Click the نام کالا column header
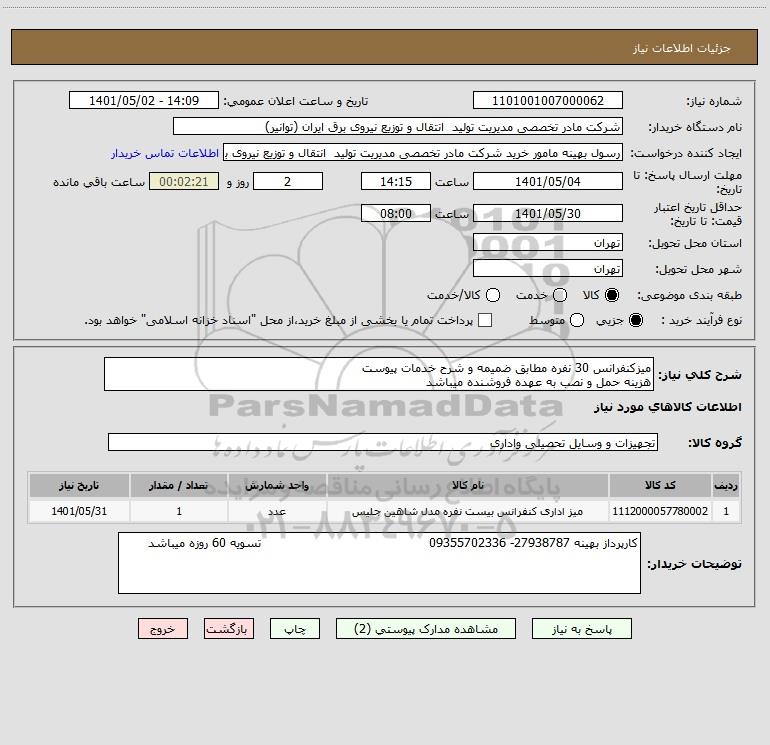 pos(468,485)
